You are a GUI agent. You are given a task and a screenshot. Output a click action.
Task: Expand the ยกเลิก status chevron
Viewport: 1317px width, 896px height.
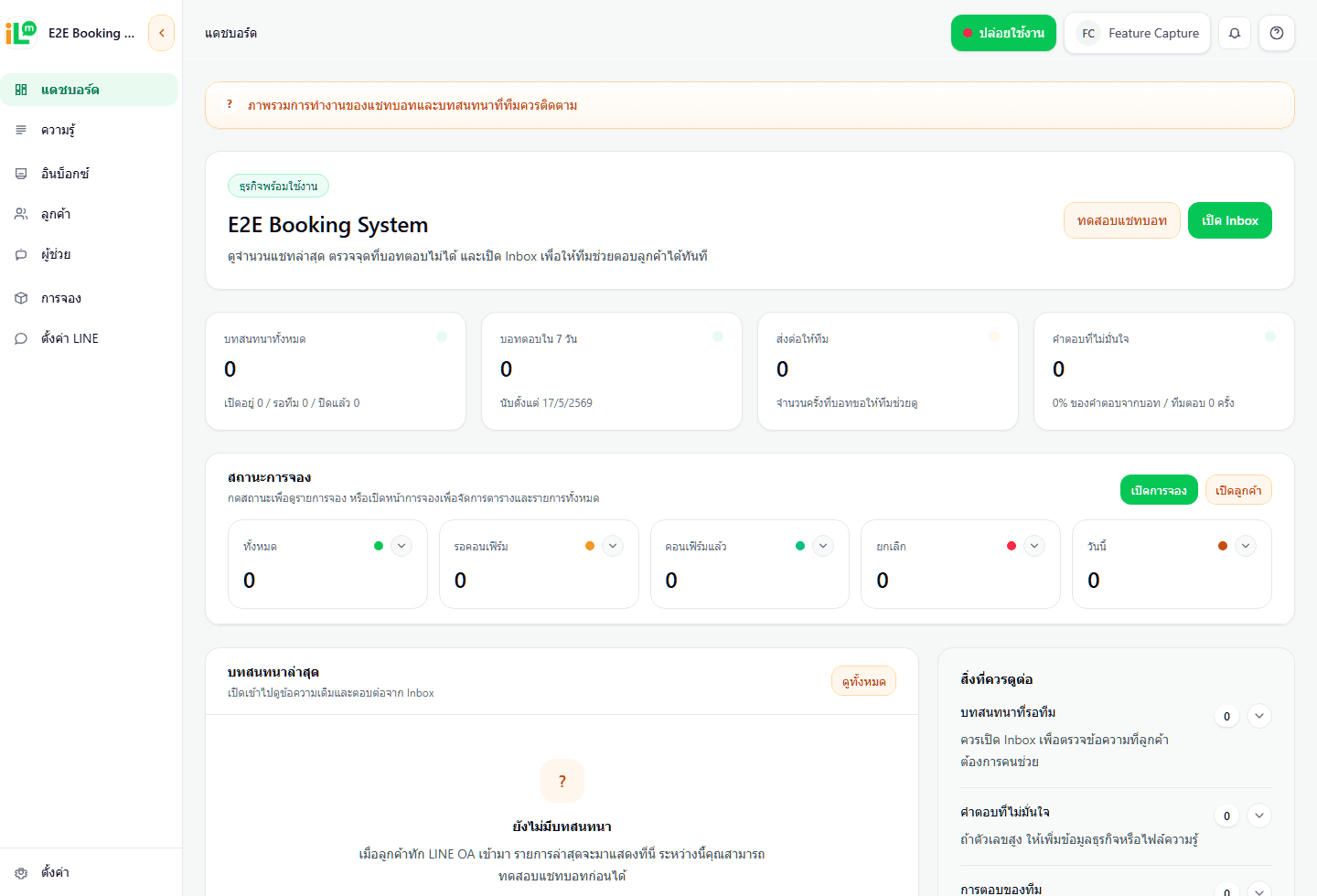pyautogui.click(x=1034, y=546)
